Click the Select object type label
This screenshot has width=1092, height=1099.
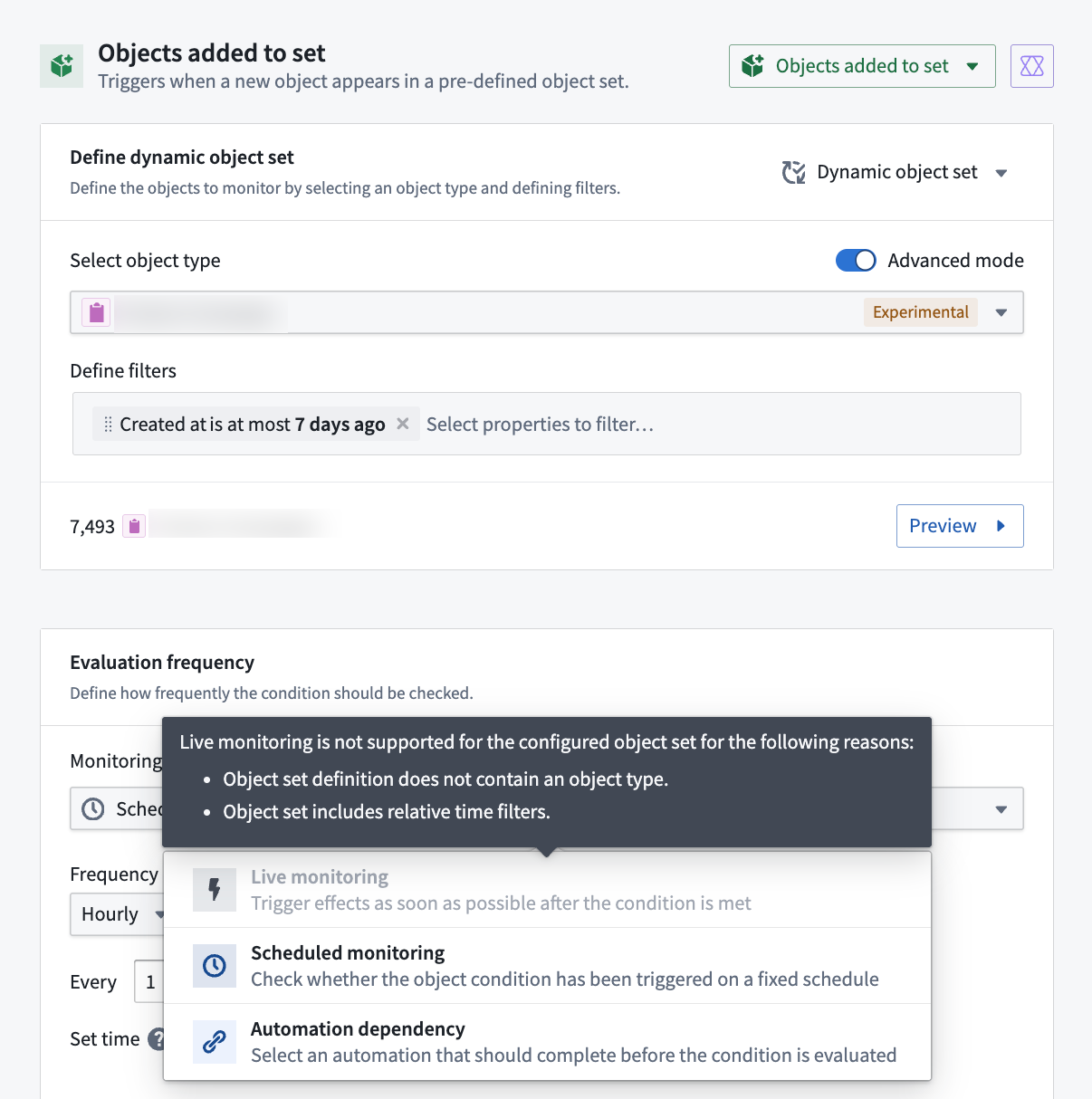(145, 261)
